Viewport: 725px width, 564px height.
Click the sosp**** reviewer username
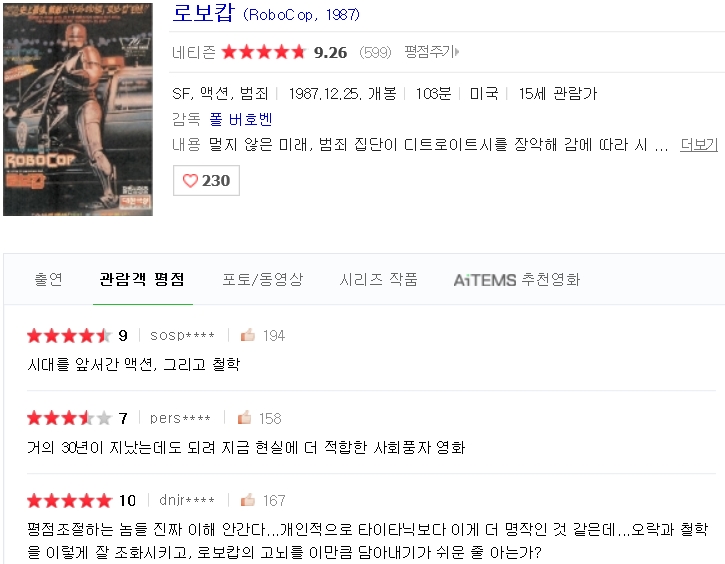click(182, 335)
